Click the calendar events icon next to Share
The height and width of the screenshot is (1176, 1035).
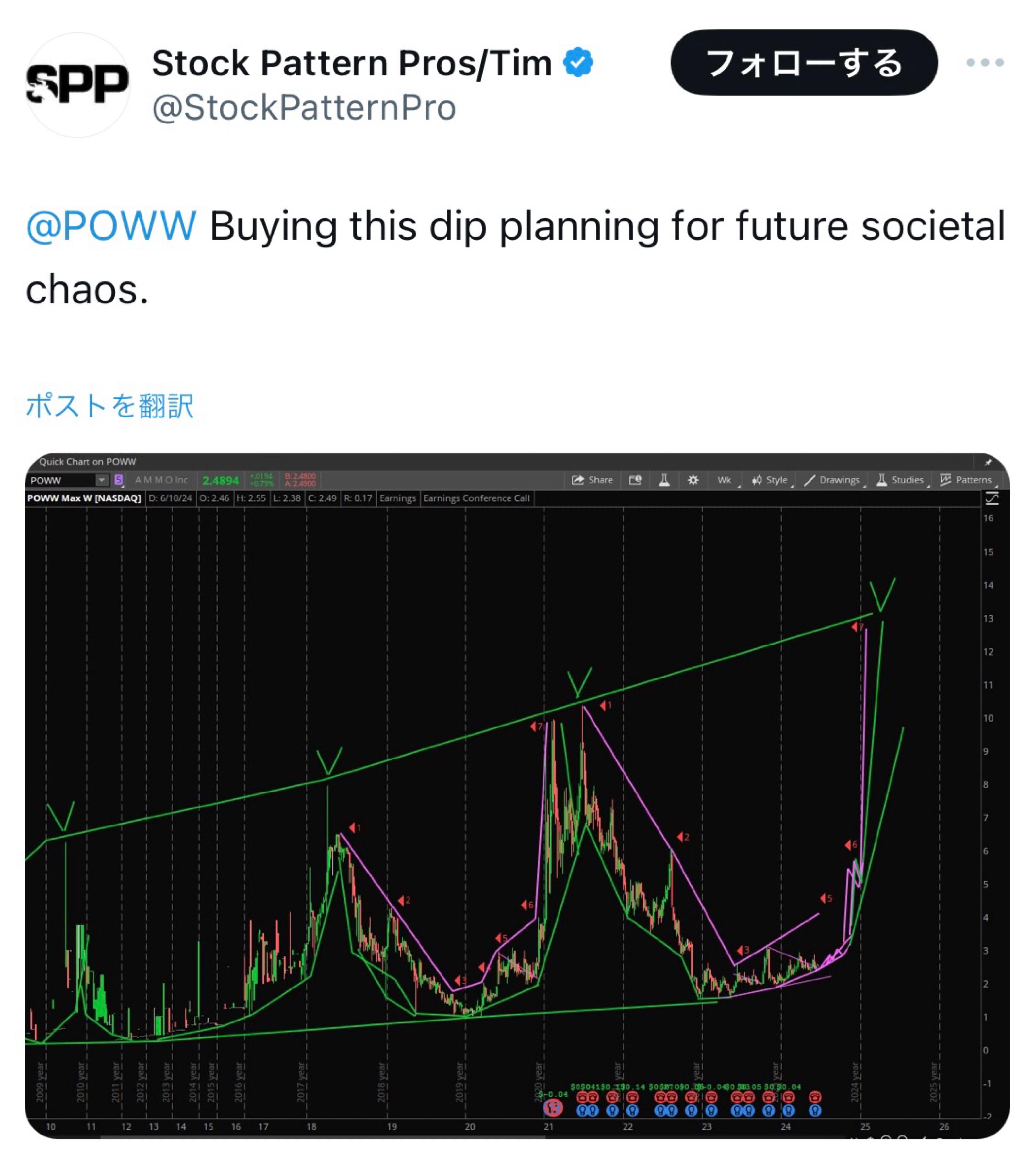(x=635, y=480)
